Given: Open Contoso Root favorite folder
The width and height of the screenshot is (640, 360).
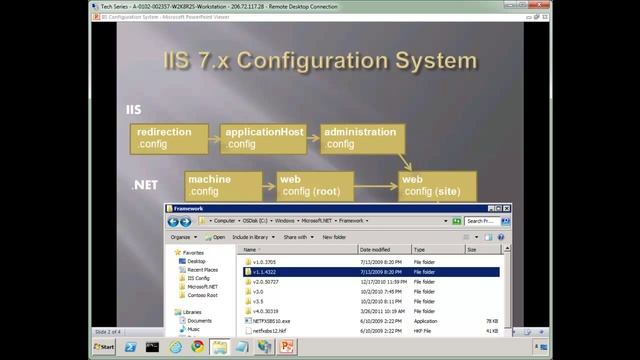Looking at the screenshot, I should (x=202, y=295).
